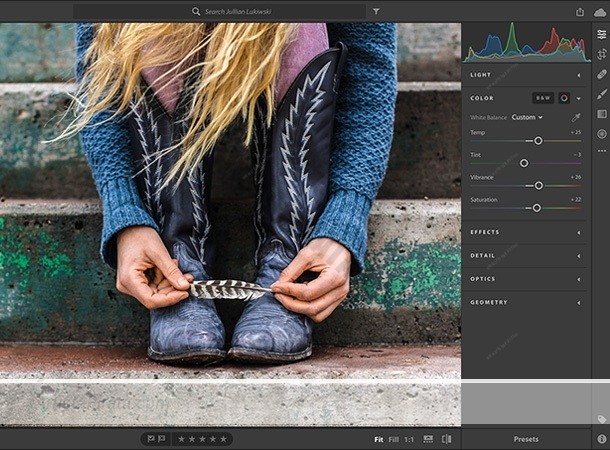
Task: Toggle B&W color mode
Action: pos(543,98)
